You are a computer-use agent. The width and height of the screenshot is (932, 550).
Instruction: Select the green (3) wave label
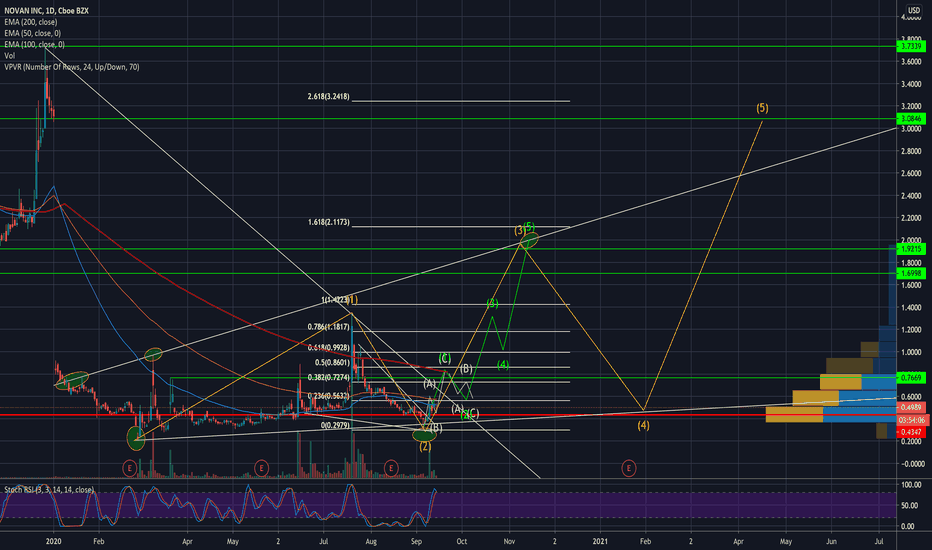tap(492, 304)
